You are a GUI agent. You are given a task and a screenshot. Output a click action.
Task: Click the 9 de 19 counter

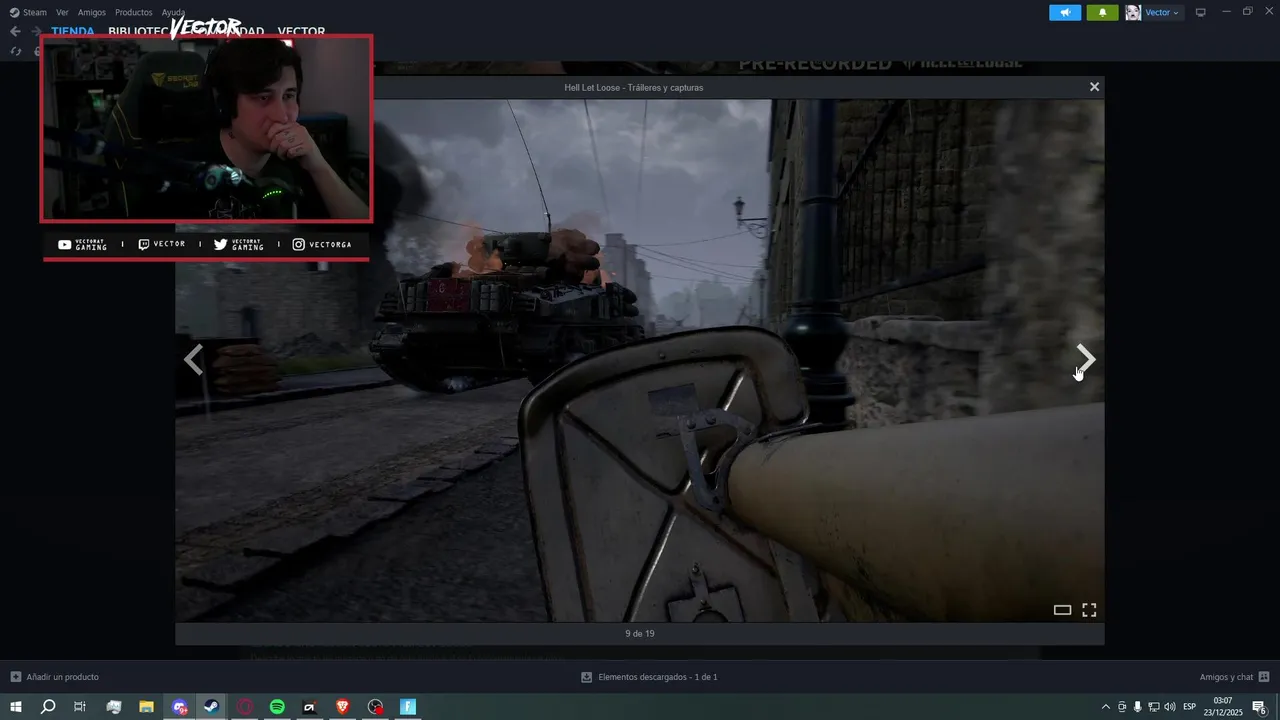click(640, 633)
